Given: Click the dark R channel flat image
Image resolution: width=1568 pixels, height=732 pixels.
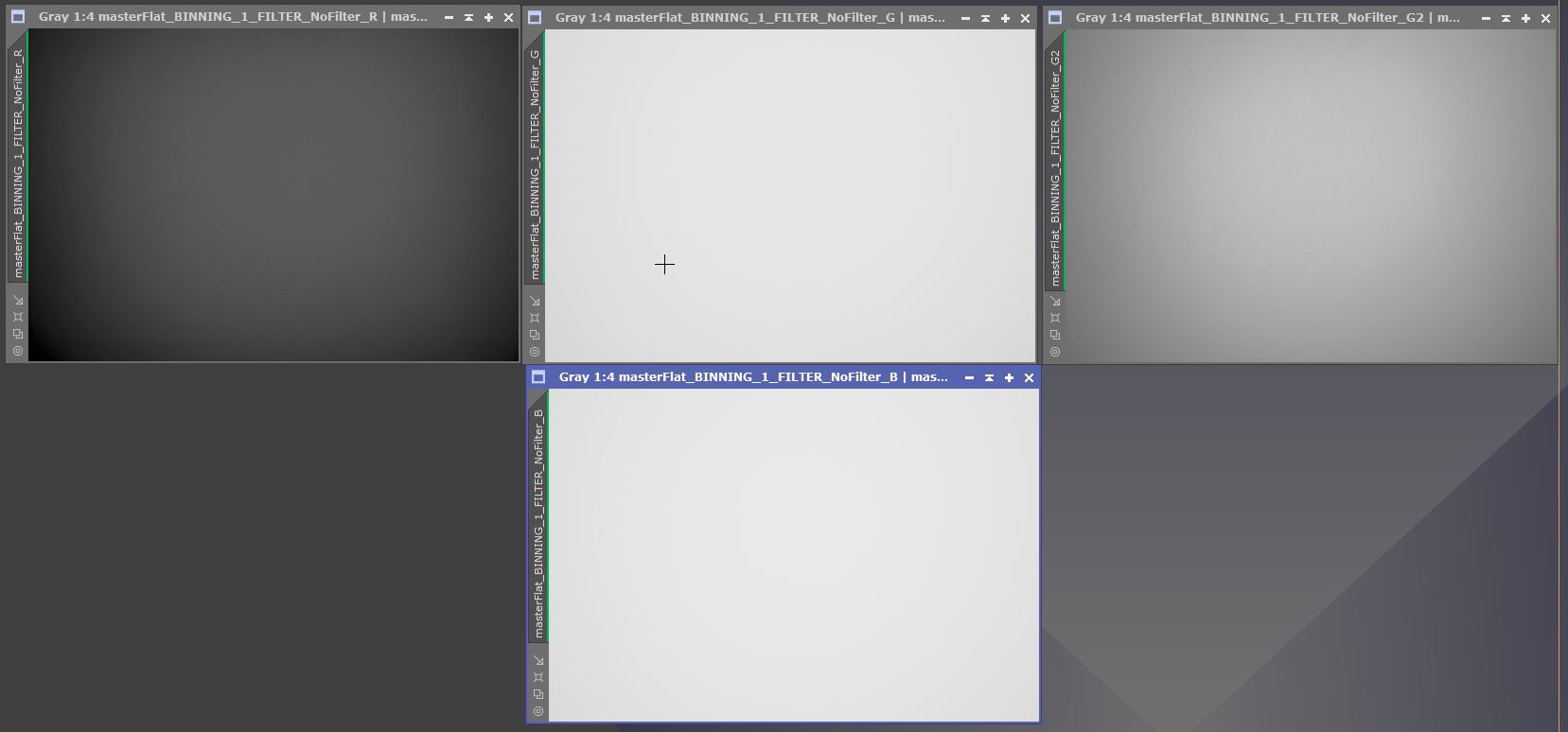Looking at the screenshot, I should coord(273,195).
